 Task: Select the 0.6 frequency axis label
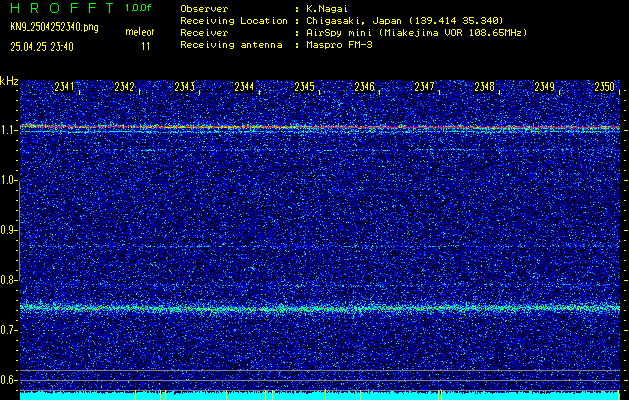tap(8, 380)
